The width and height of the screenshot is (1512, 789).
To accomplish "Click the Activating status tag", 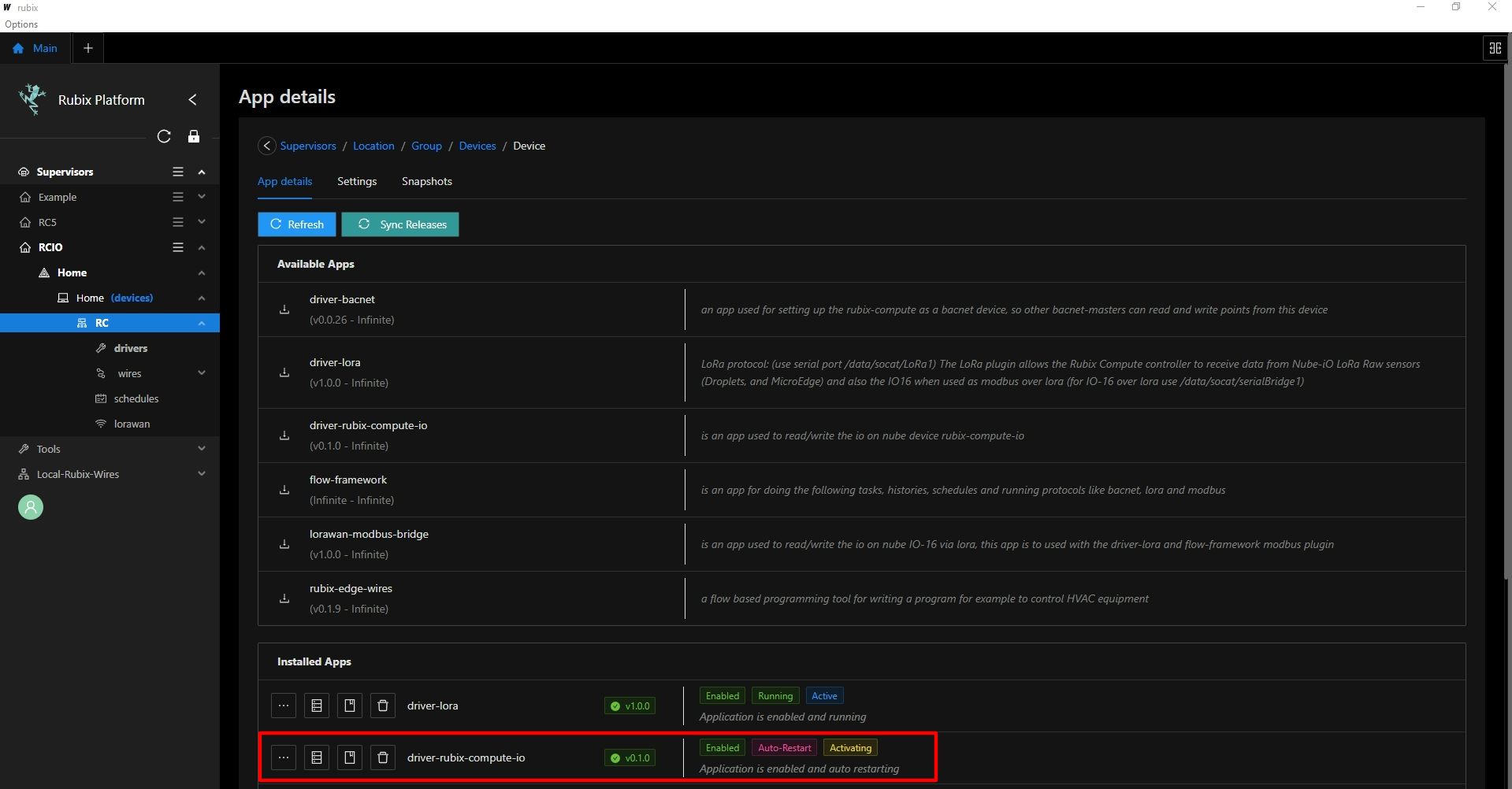I will [x=850, y=748].
